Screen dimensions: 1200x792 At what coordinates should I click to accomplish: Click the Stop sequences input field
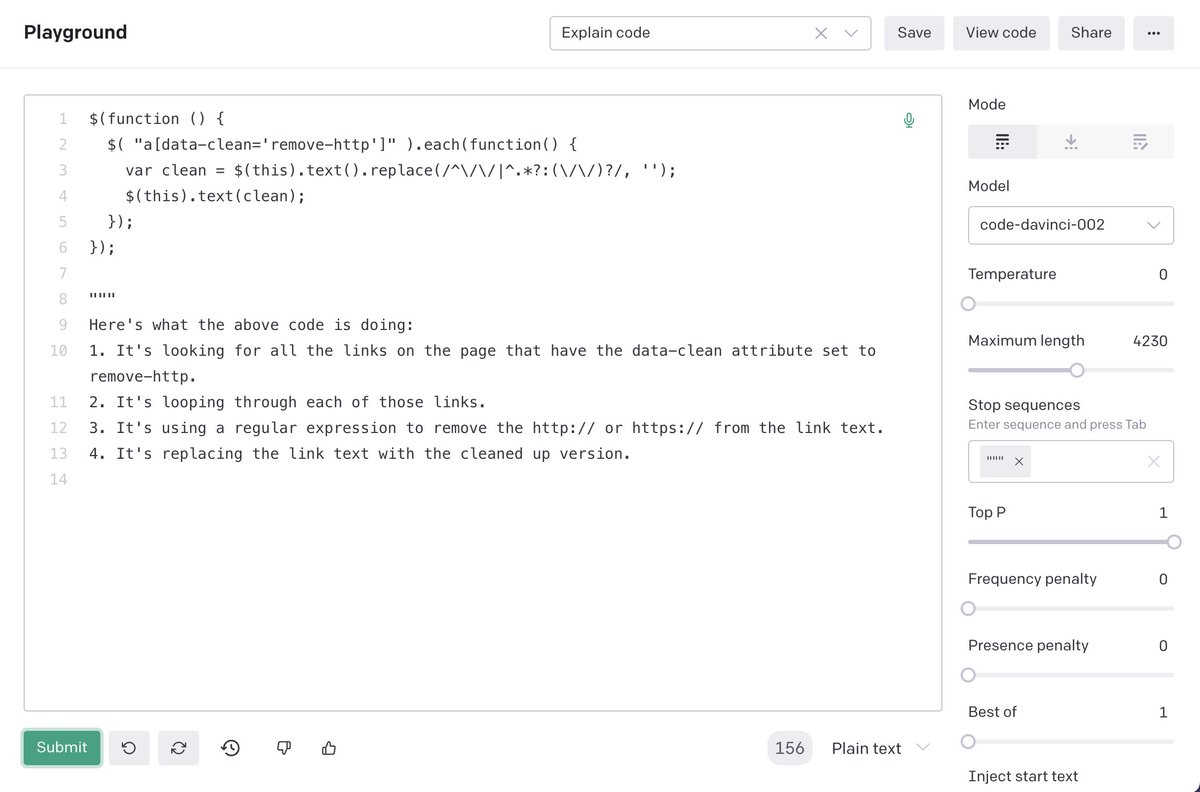pyautogui.click(x=1071, y=461)
